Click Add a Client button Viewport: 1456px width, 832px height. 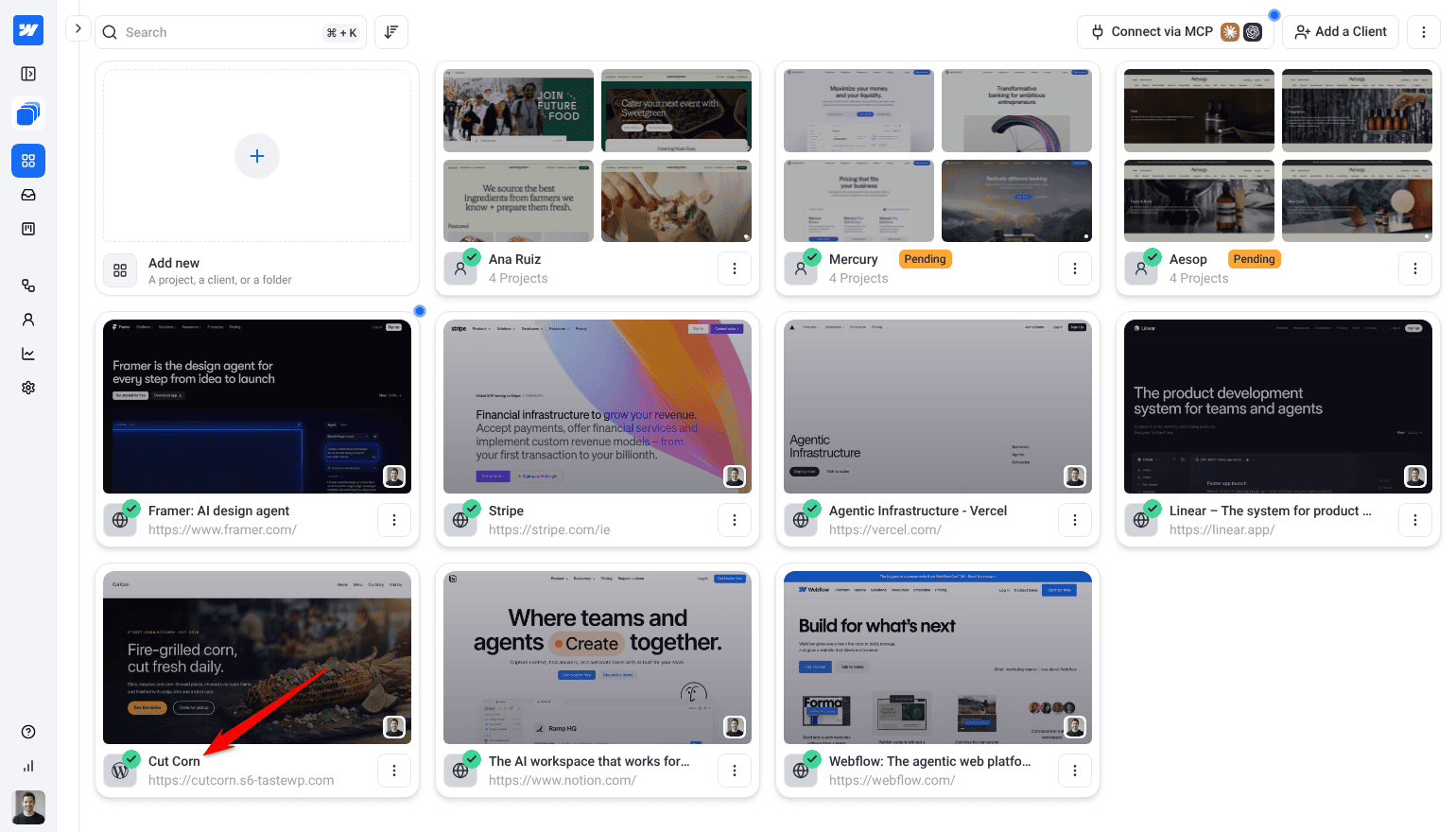coord(1341,32)
